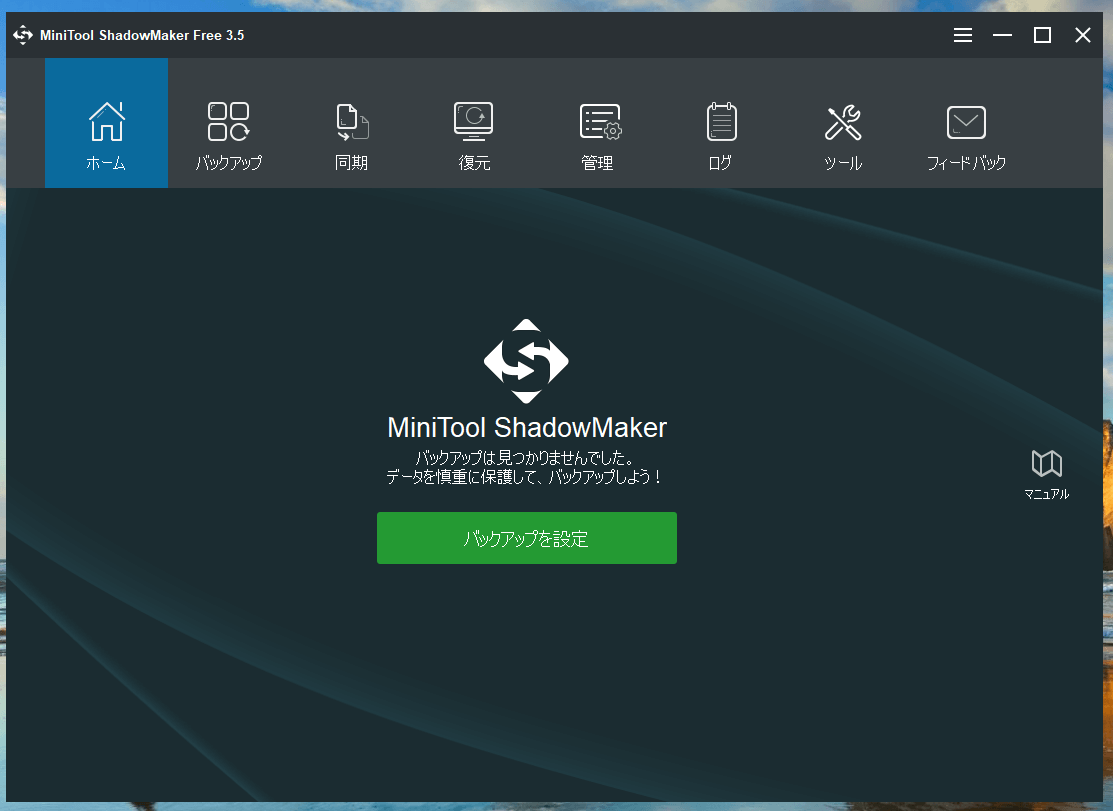Open the ホーム home tab
This screenshot has height=811, width=1113.
point(106,123)
